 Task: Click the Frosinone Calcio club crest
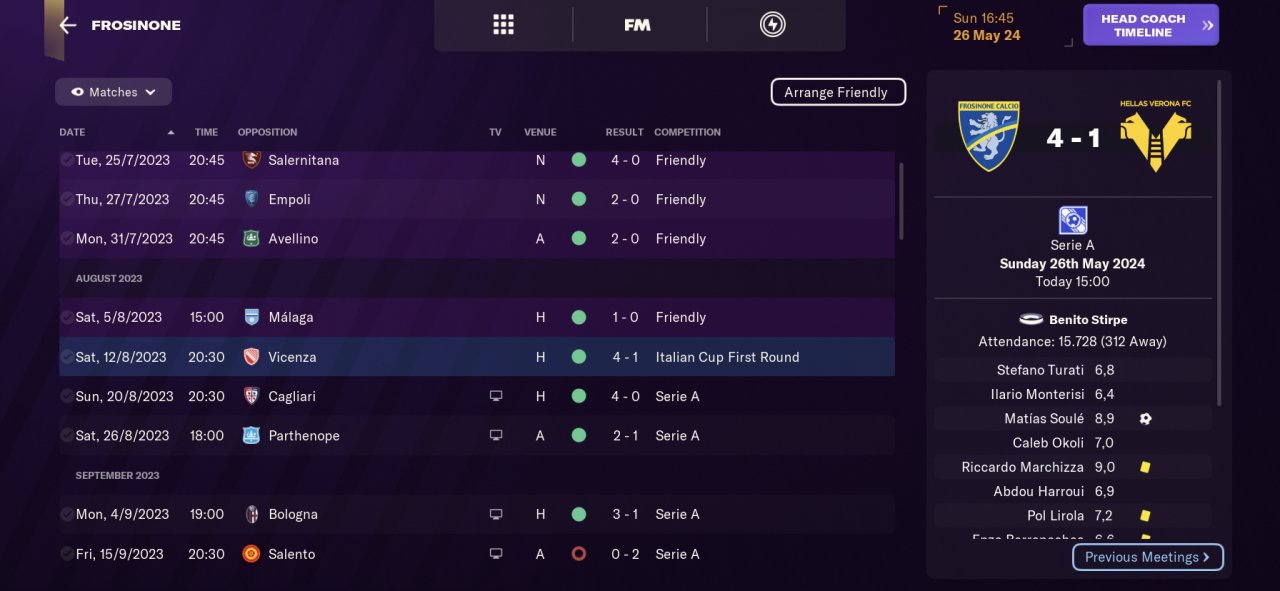[988, 136]
